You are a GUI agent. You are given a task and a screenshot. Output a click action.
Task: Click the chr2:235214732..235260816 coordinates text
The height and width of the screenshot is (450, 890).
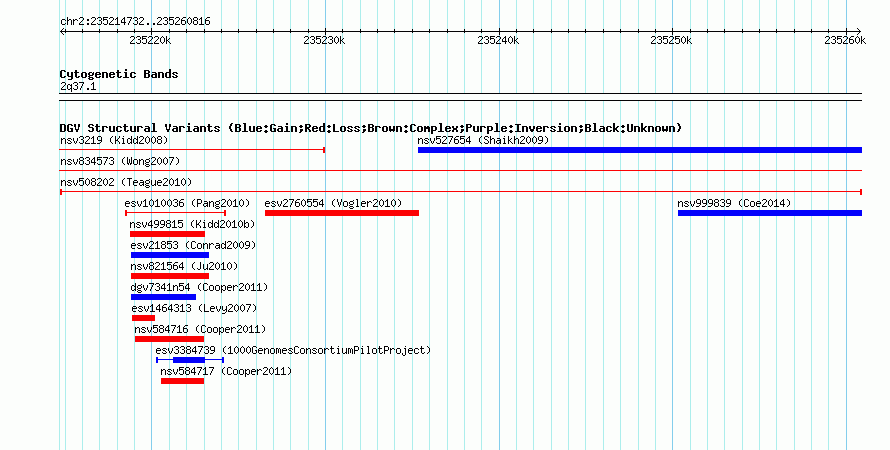point(135,22)
